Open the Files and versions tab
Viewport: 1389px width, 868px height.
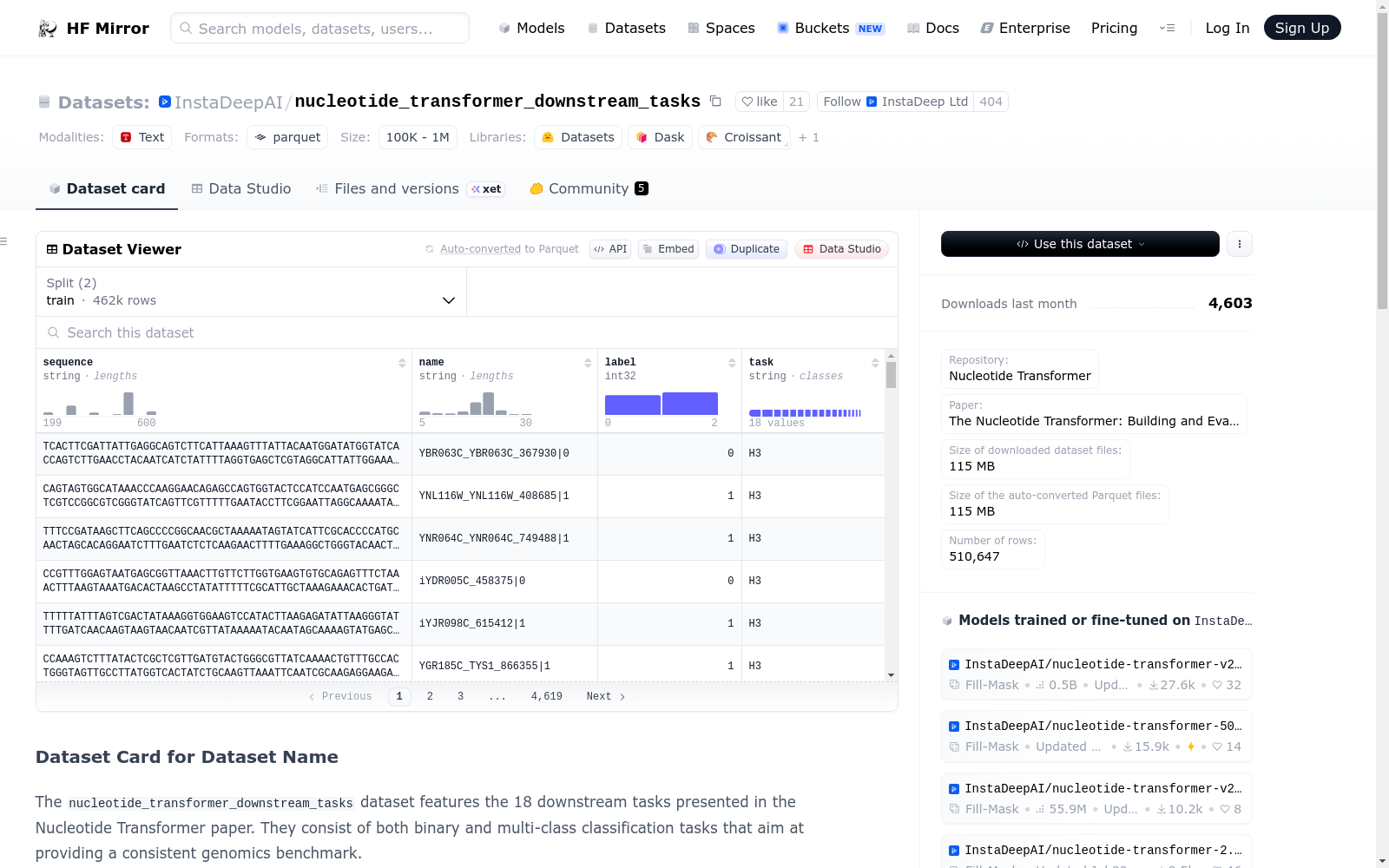[x=410, y=188]
